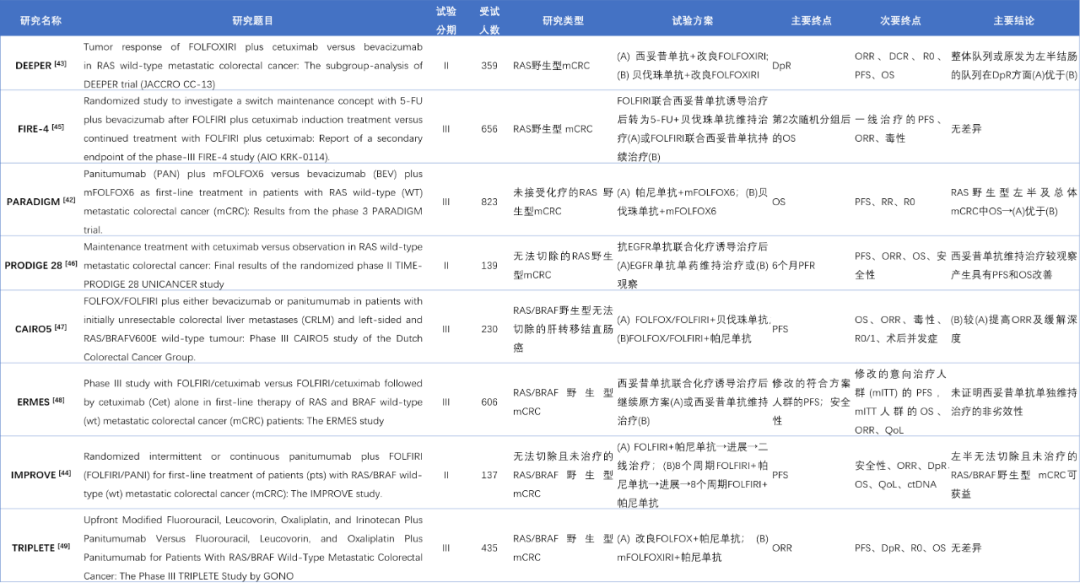Click the 研究类型 column header
Image resolution: width=1080 pixels, height=588 pixels.
[563, 20]
